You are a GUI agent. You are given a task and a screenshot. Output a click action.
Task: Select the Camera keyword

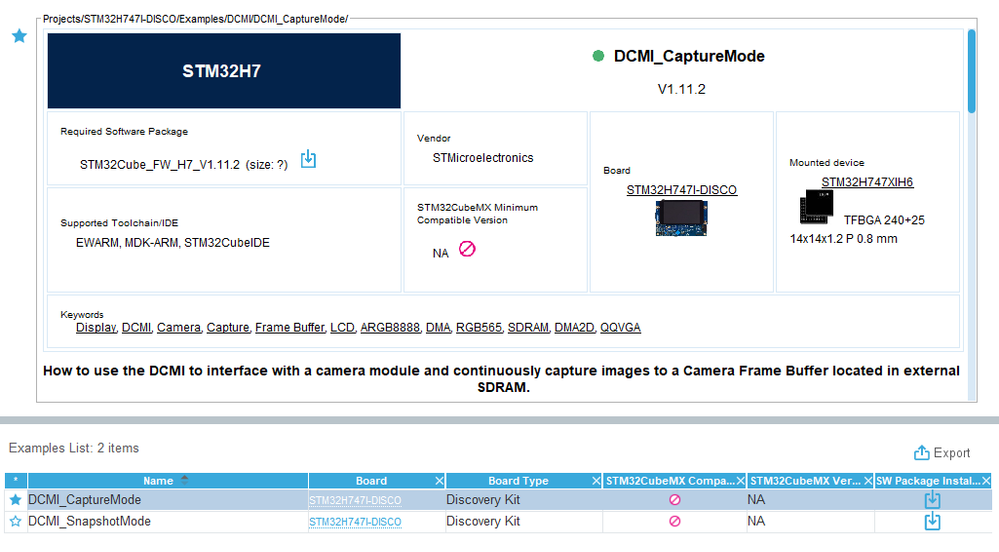[x=178, y=328]
